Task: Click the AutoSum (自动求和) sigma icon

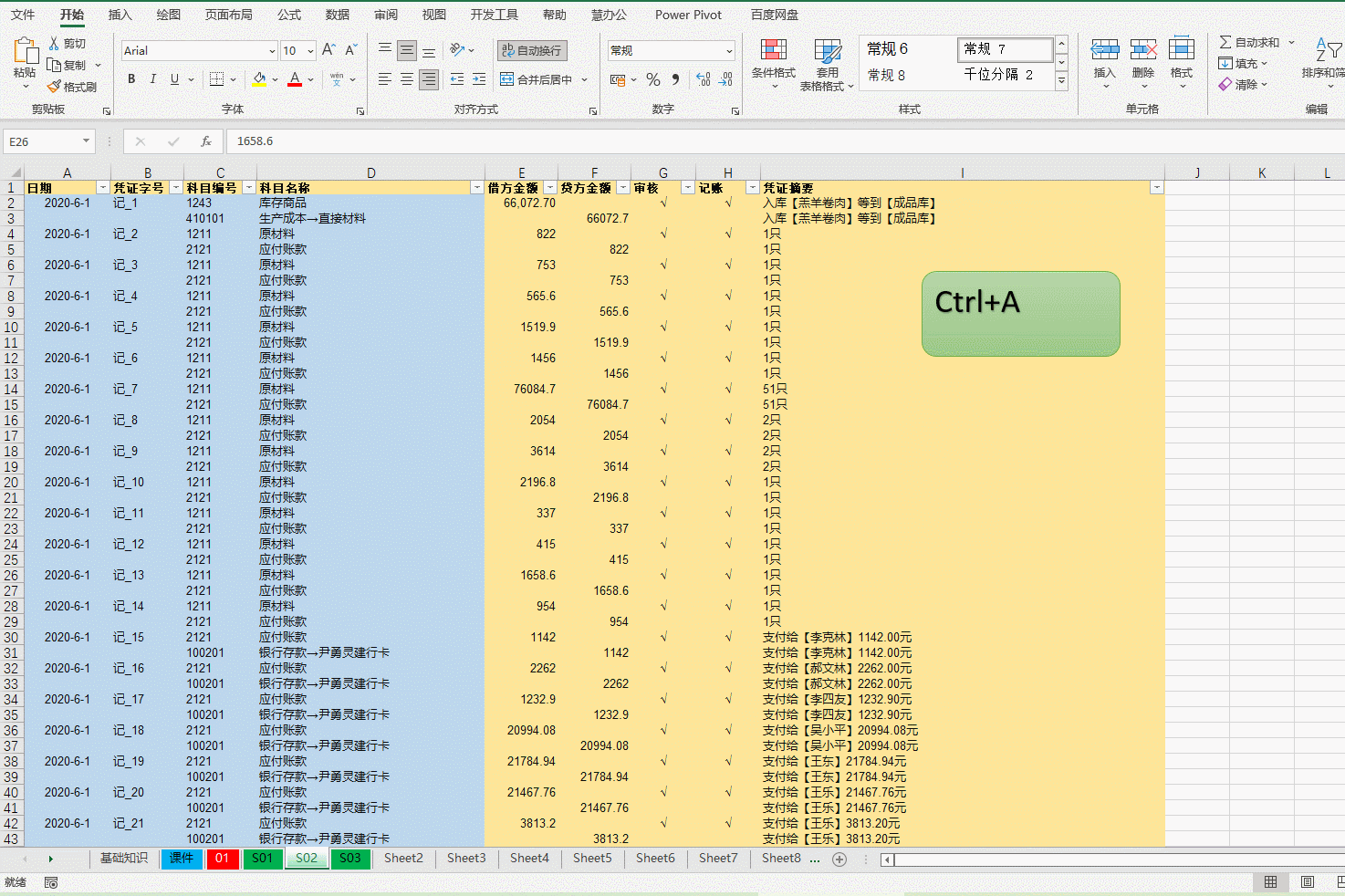Action: [1225, 42]
